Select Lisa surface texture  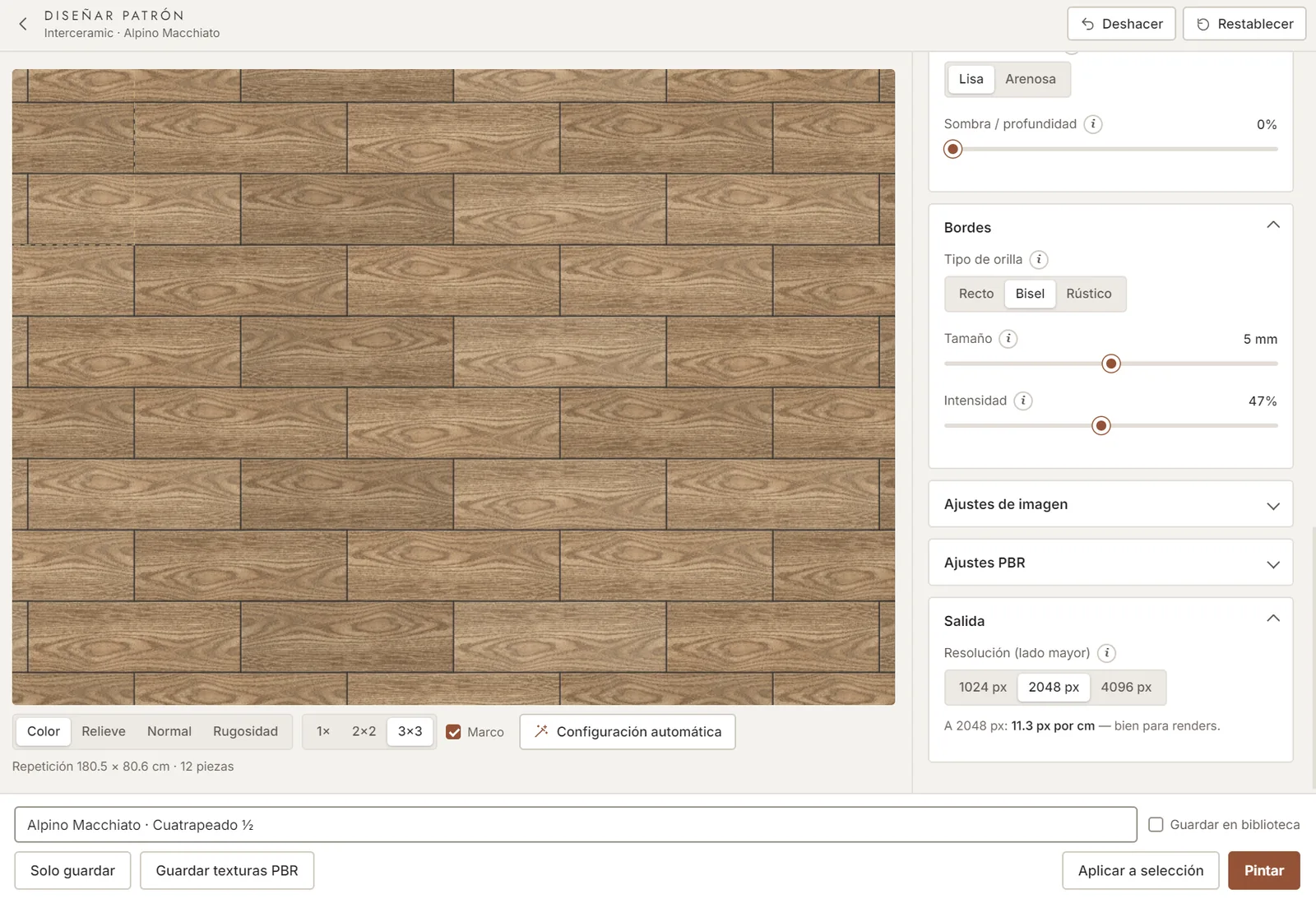coord(971,79)
